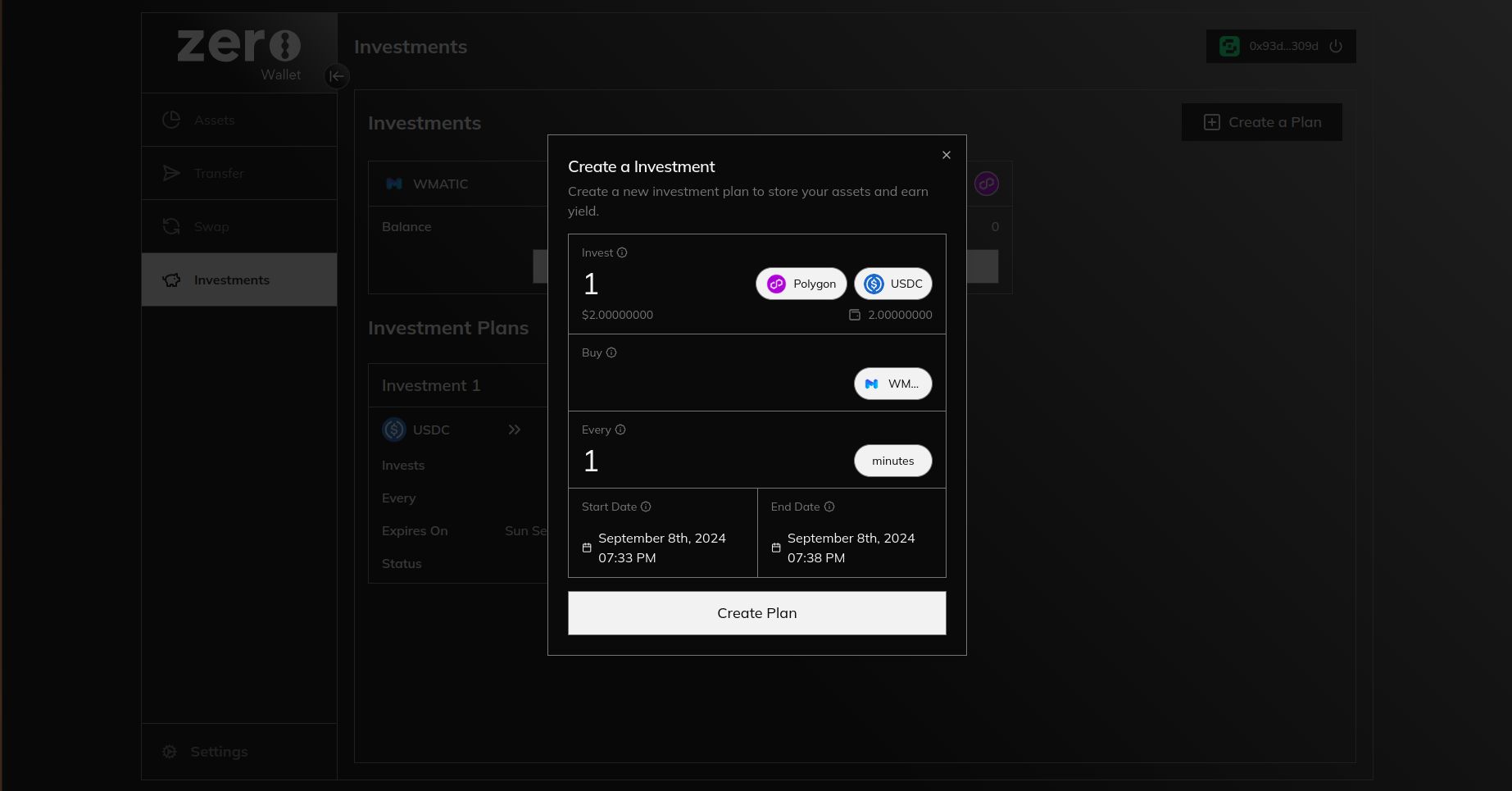Viewport: 1512px width, 791px height.
Task: Open the Assets sidebar item
Action: [239, 120]
